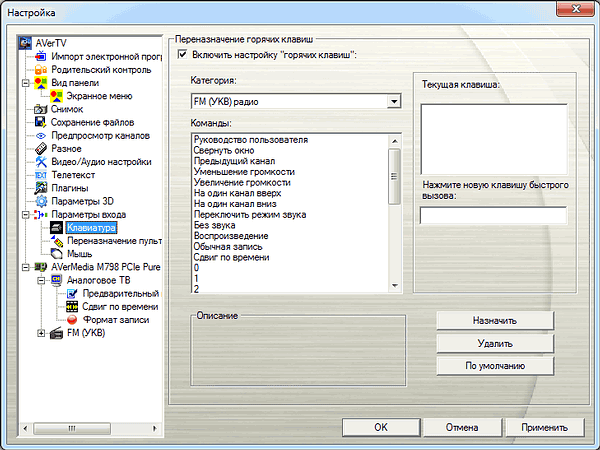Click the Применить button

click(x=545, y=427)
